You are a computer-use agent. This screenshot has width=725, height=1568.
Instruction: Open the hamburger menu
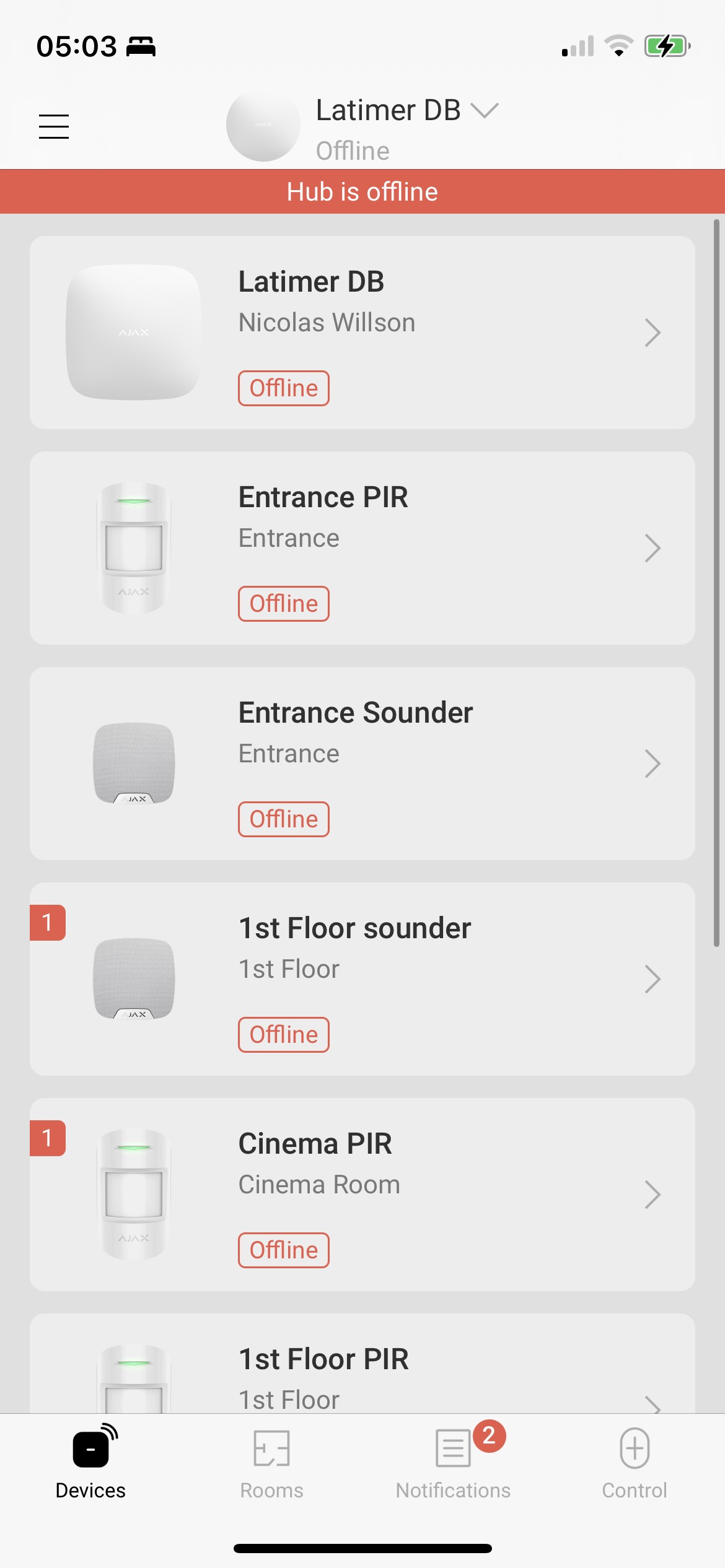54,126
